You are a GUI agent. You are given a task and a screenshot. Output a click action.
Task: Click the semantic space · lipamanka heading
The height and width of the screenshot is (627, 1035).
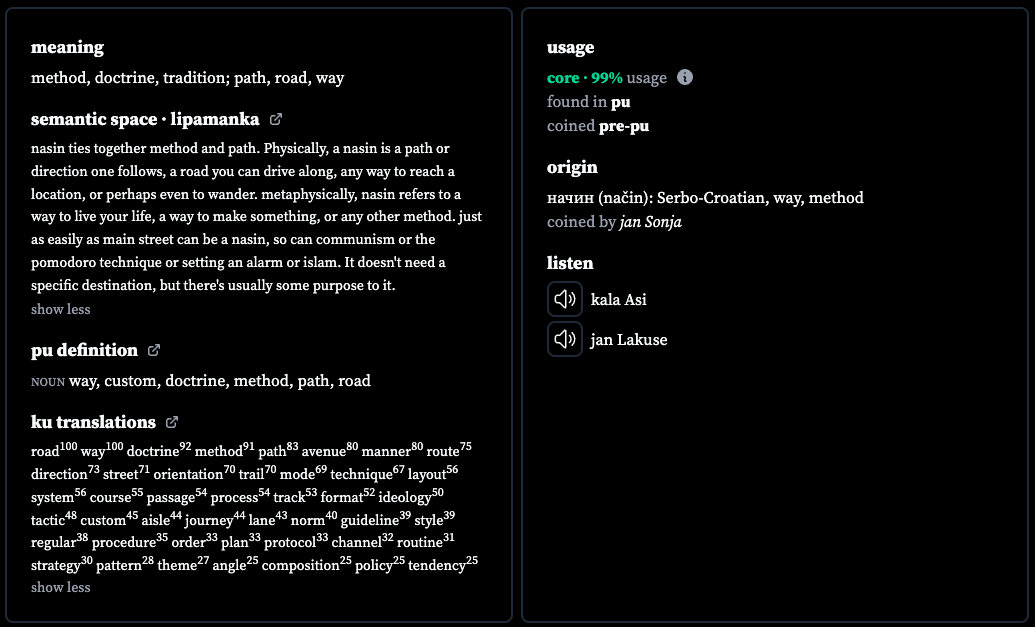coord(145,119)
